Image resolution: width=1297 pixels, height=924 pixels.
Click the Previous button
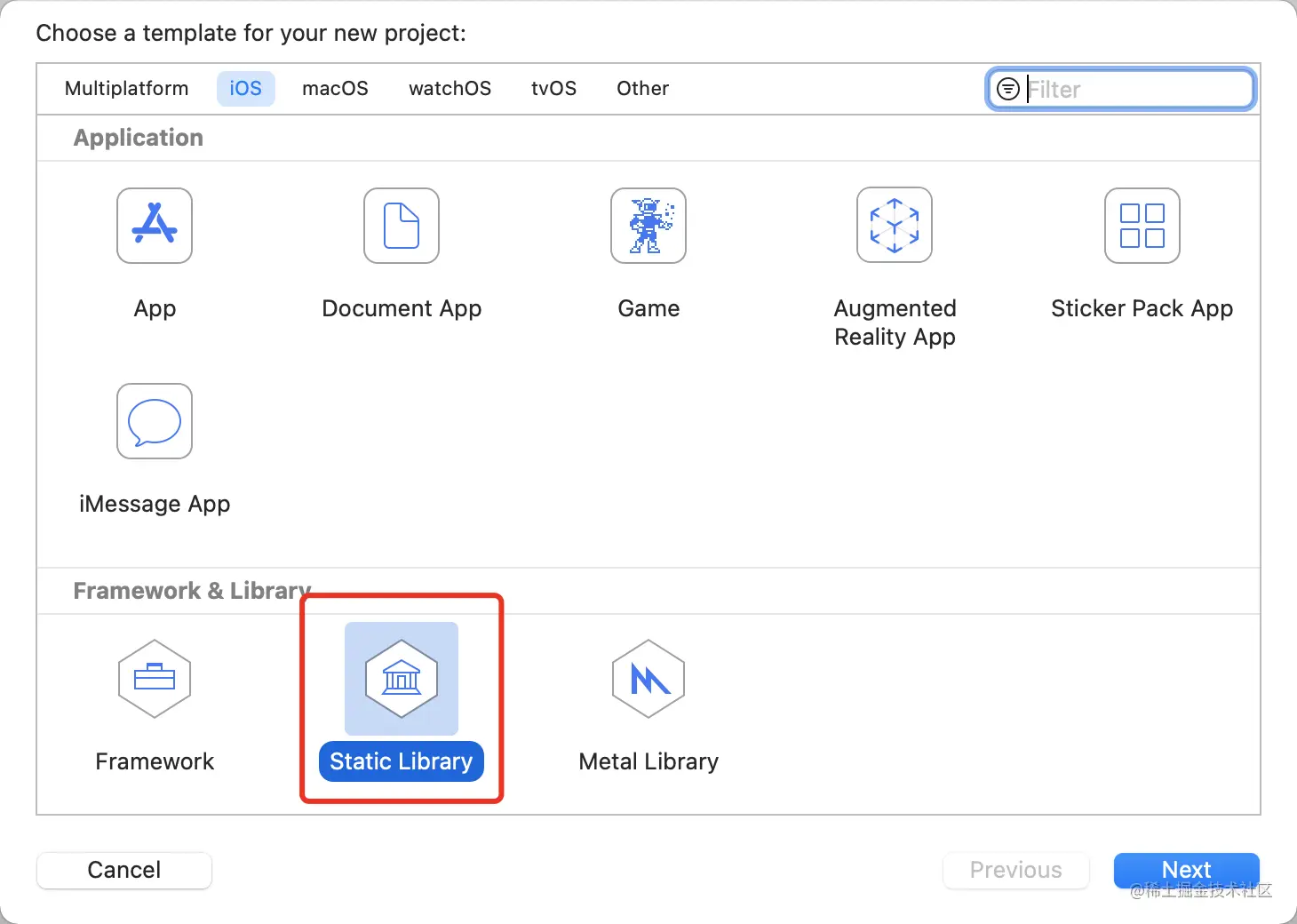[1016, 870]
